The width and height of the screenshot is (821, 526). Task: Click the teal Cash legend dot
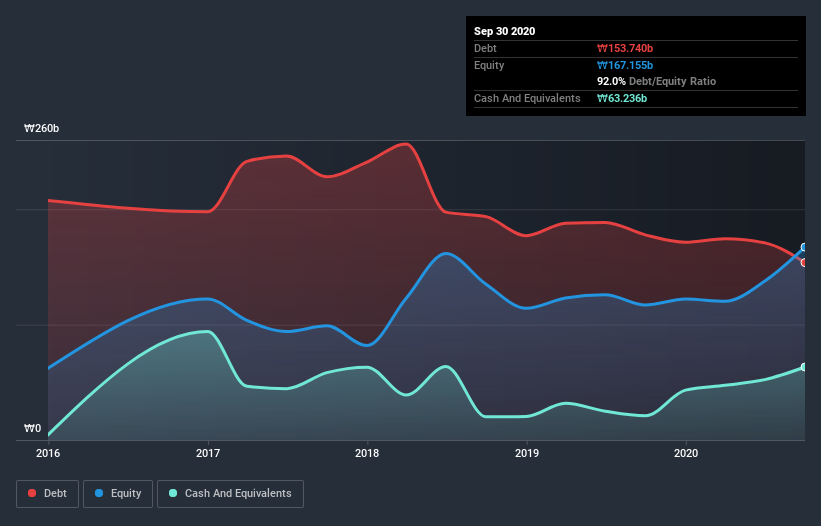(173, 493)
